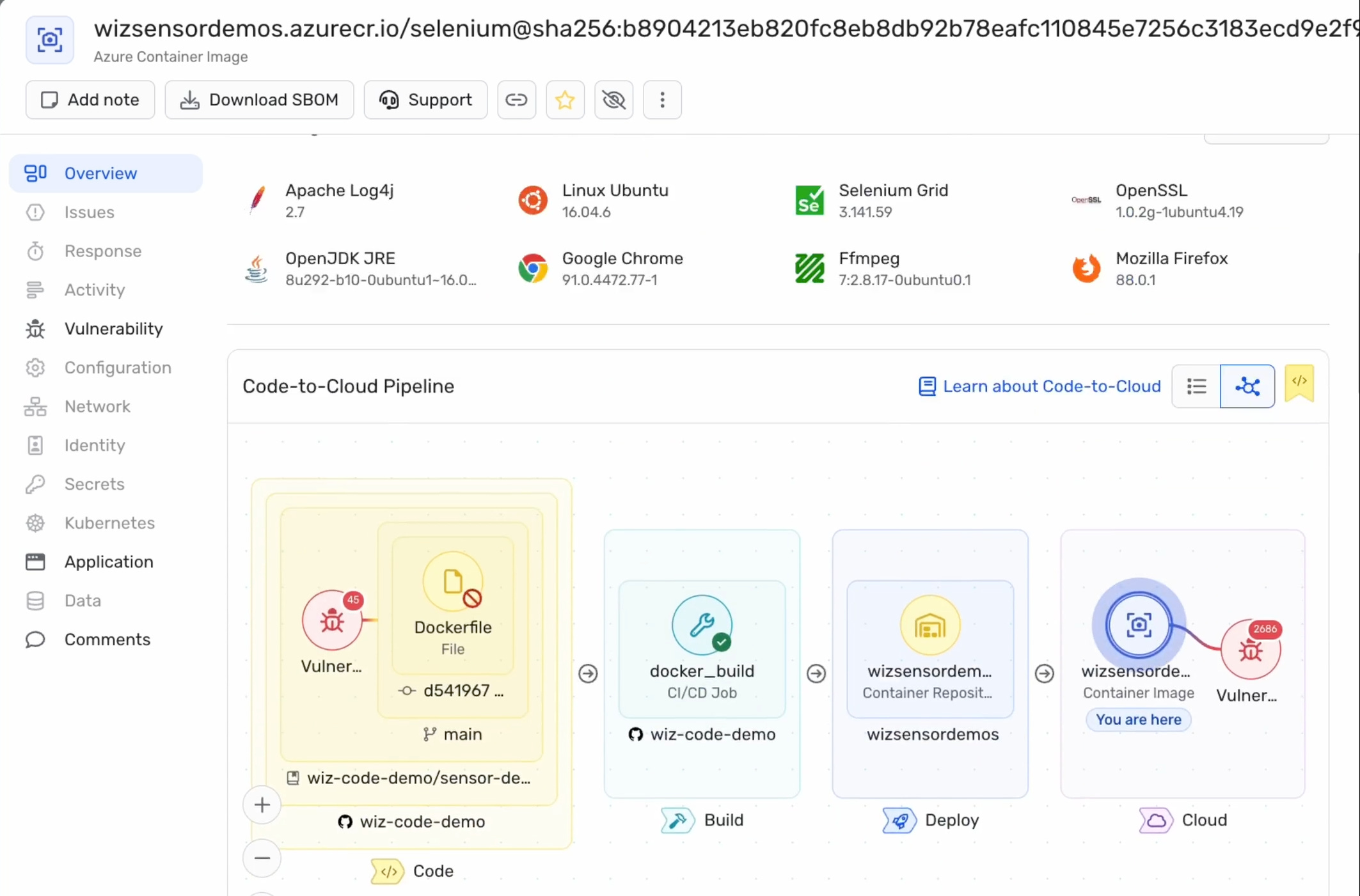Click the OpenSSL logo
The width and height of the screenshot is (1360, 896).
point(1086,200)
